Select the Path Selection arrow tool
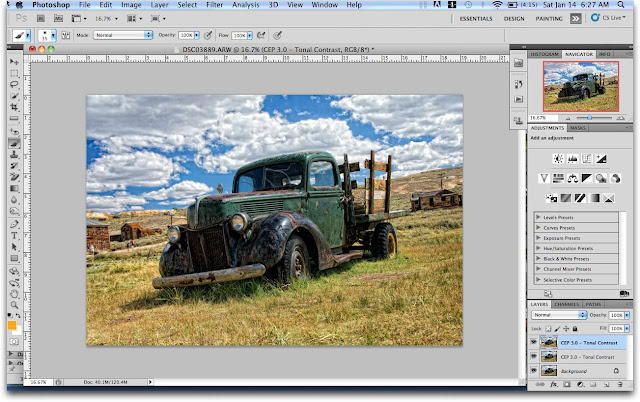The width and height of the screenshot is (640, 402). point(14,247)
